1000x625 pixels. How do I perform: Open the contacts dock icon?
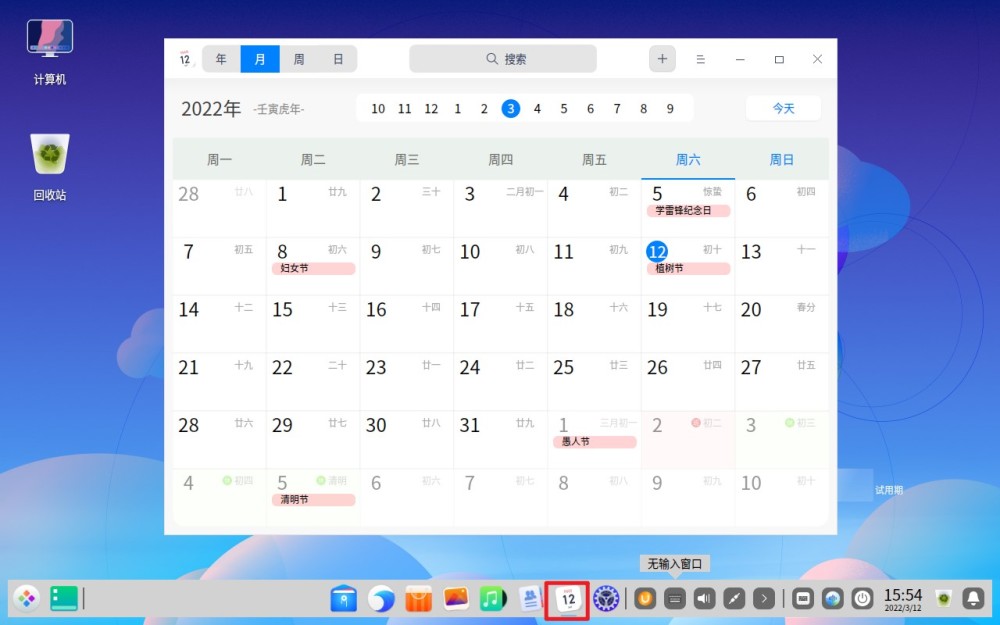coord(529,598)
